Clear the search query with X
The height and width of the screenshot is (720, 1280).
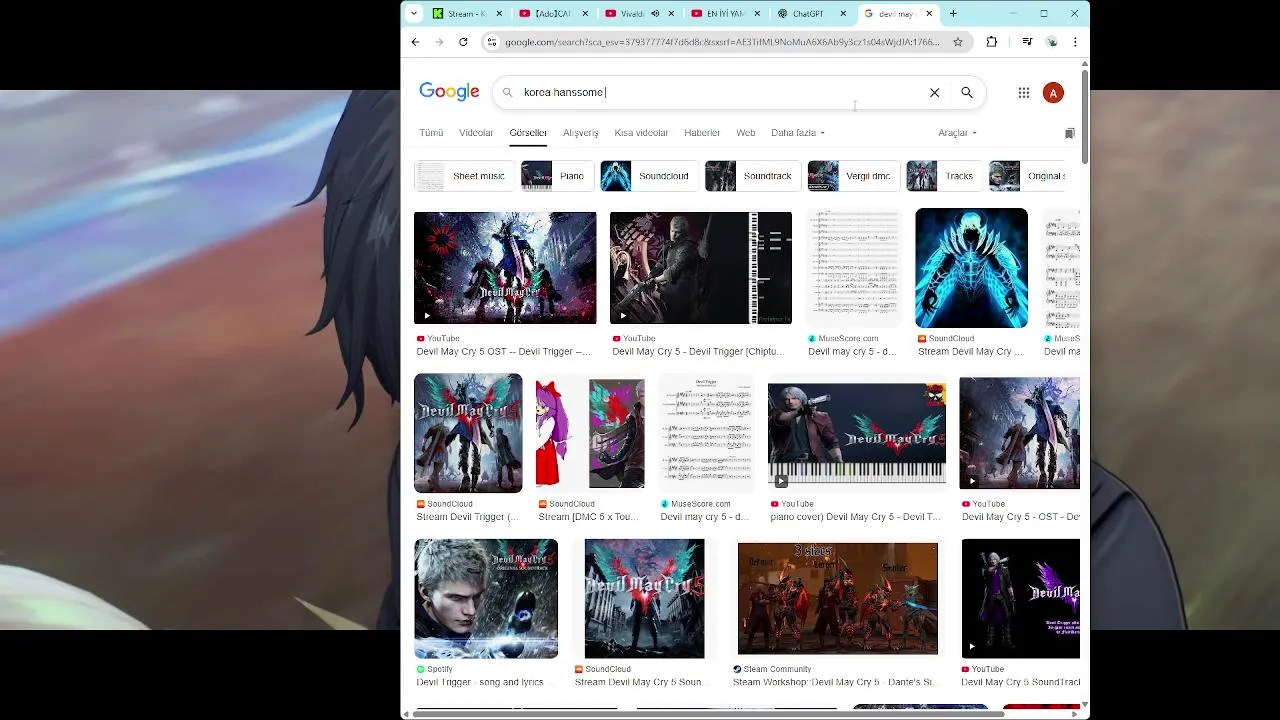click(x=934, y=92)
